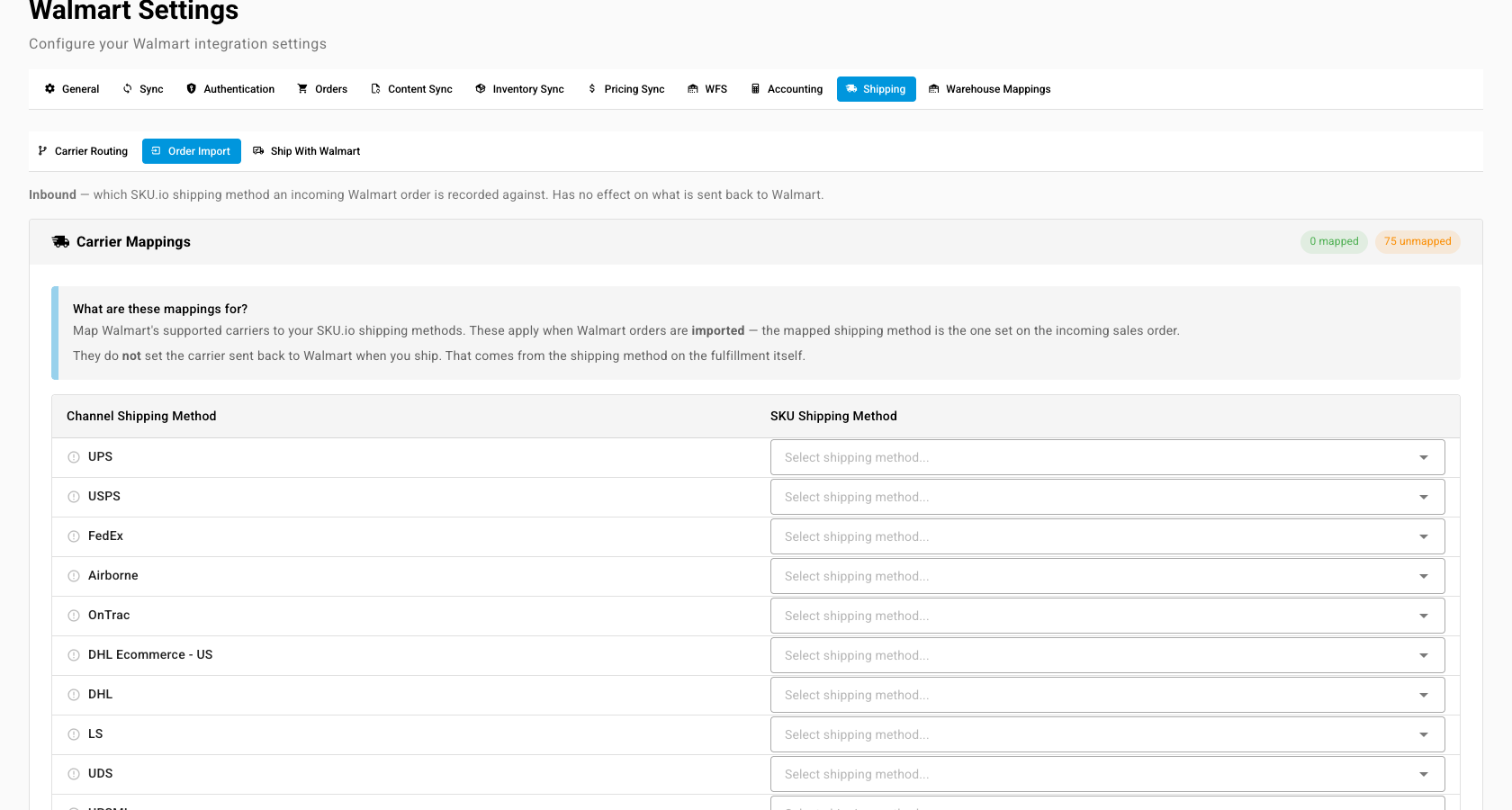Click the info icon beside UDS
Screen dimensions: 1512x810
click(74, 774)
